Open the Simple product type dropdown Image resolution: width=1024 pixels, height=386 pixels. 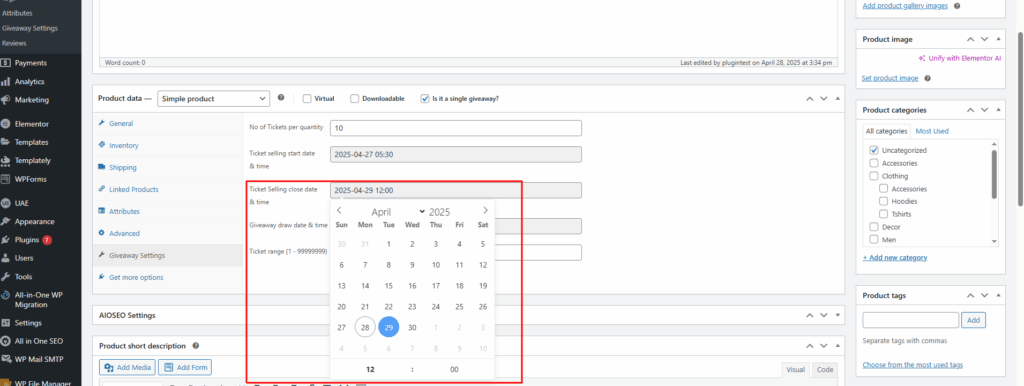click(214, 99)
